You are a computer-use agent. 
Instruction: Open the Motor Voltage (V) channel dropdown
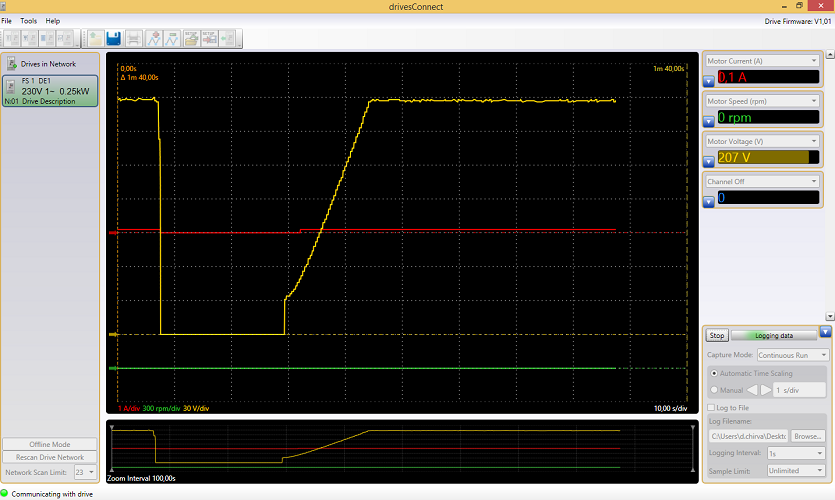pyautogui.click(x=762, y=141)
